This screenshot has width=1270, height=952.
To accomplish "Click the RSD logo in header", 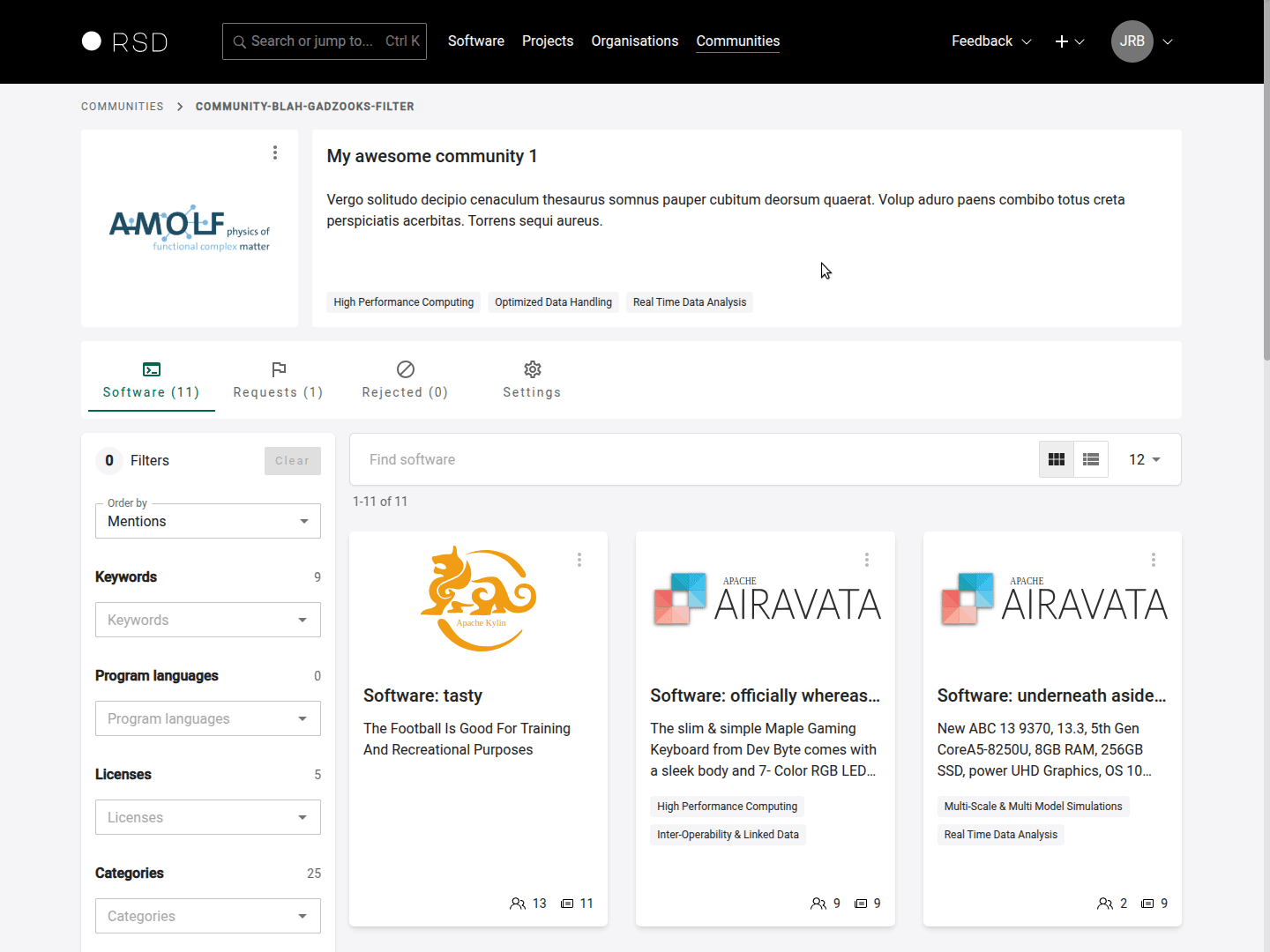I will (124, 41).
